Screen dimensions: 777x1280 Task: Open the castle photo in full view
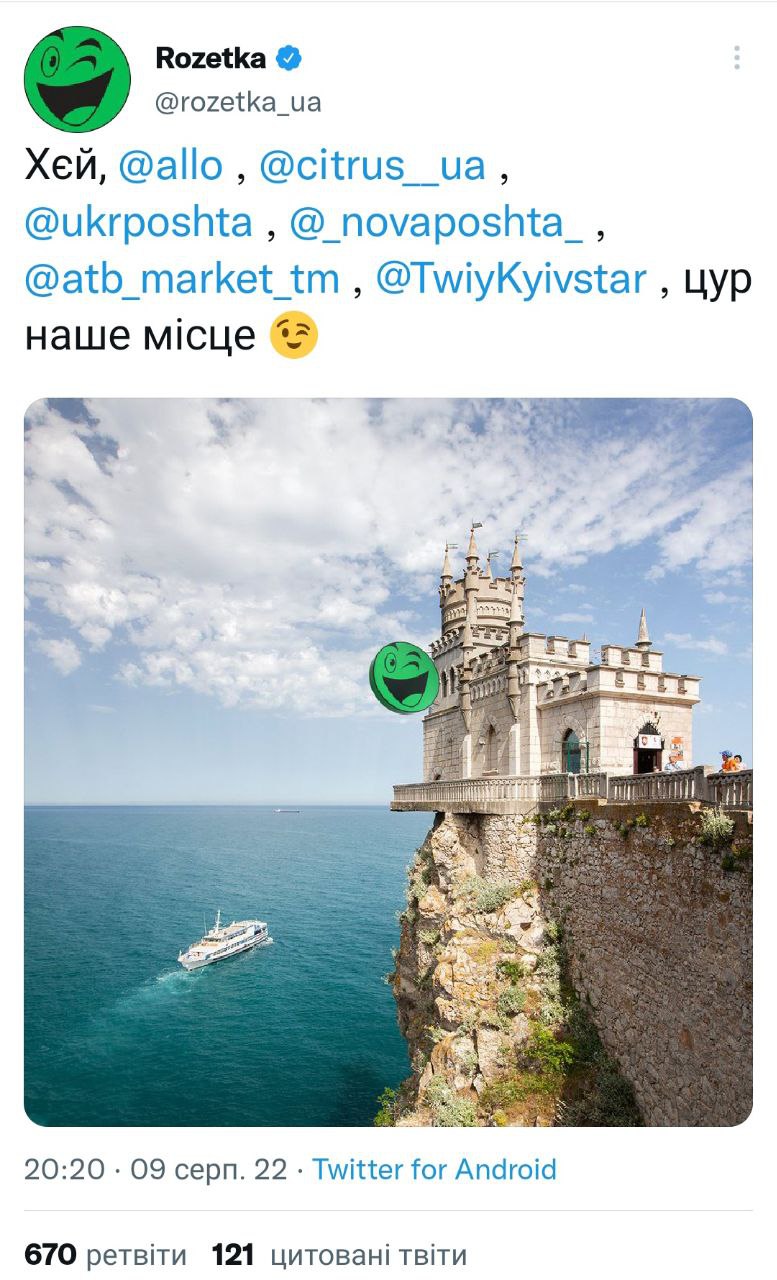point(388,762)
